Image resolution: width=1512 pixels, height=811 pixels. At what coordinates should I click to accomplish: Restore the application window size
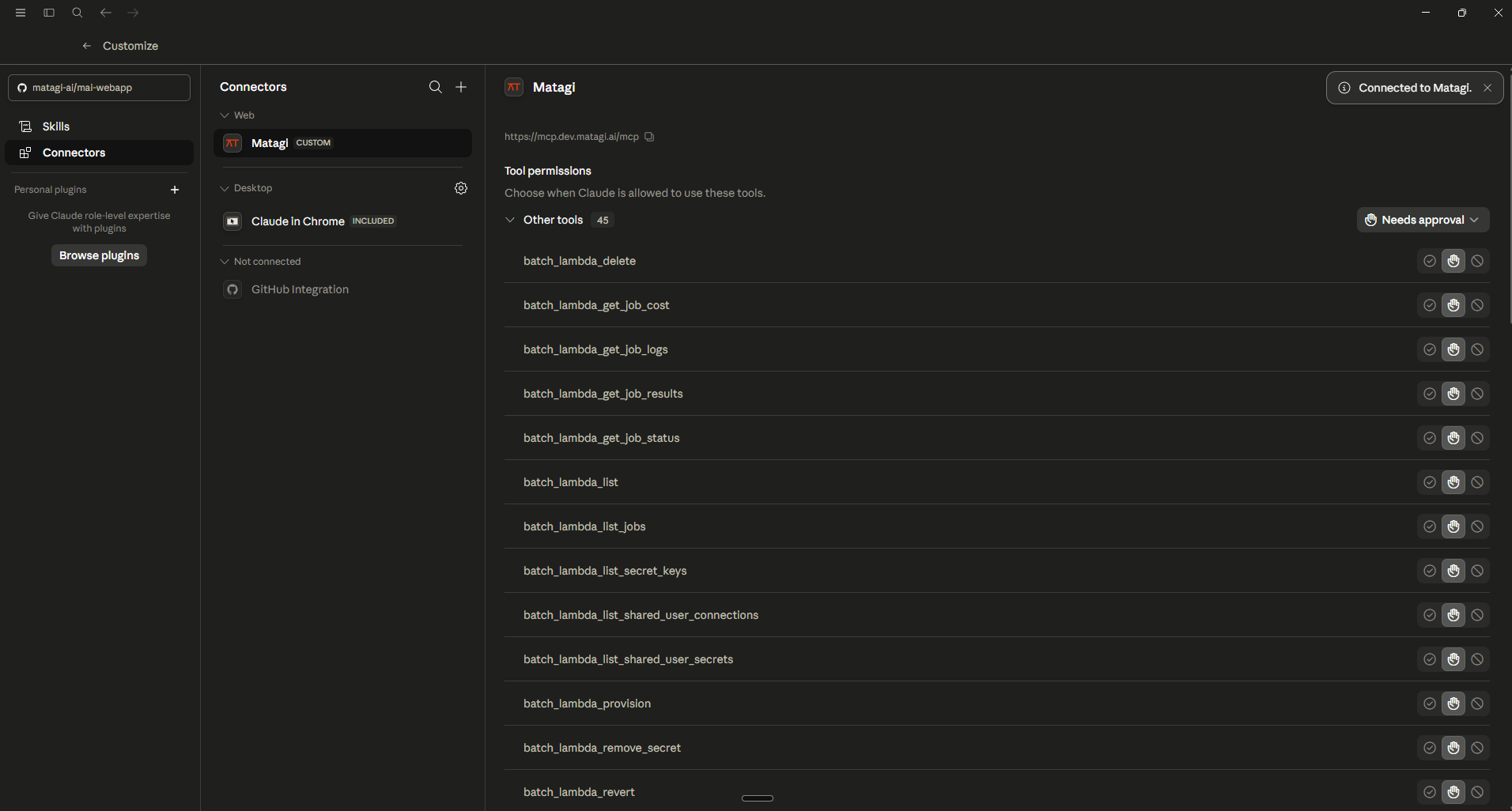[1462, 13]
